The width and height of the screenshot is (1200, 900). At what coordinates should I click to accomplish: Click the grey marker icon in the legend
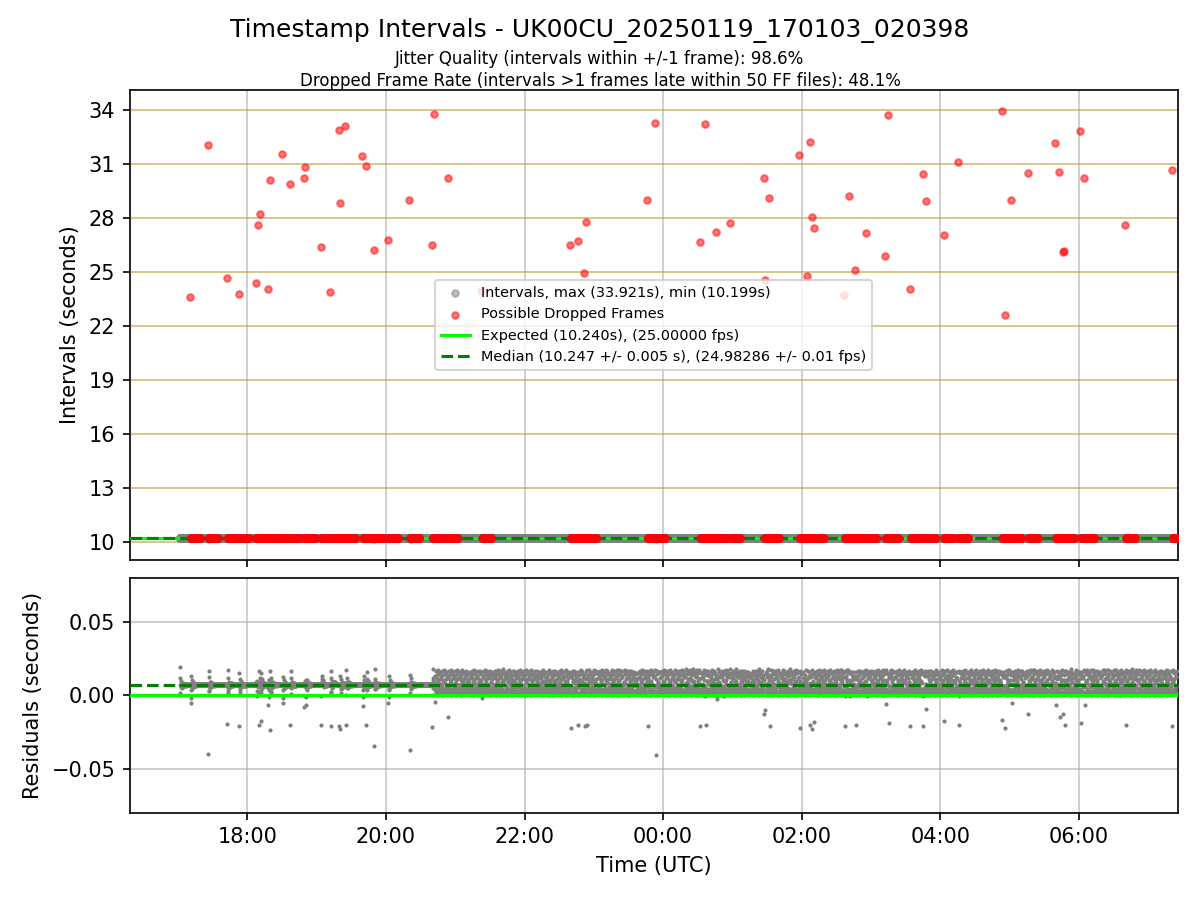[456, 293]
